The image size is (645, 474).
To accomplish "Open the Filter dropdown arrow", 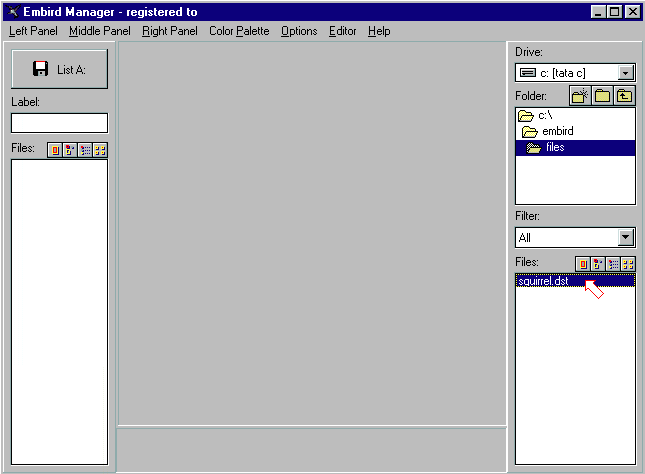I will [625, 237].
